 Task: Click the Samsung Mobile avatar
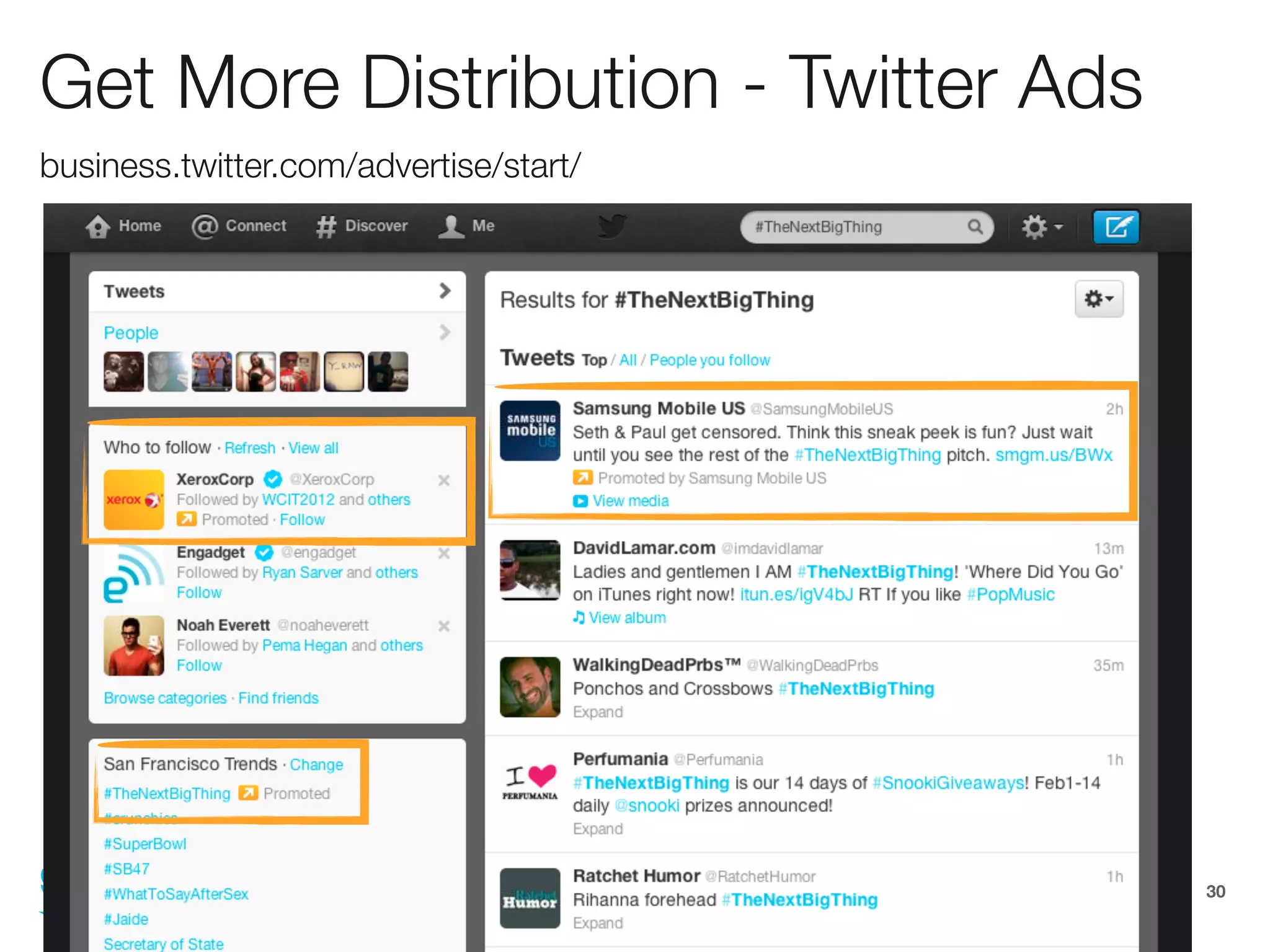[530, 431]
